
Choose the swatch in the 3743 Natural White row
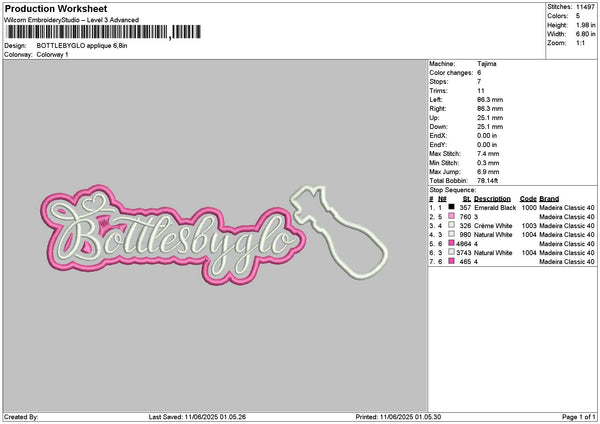[452, 252]
